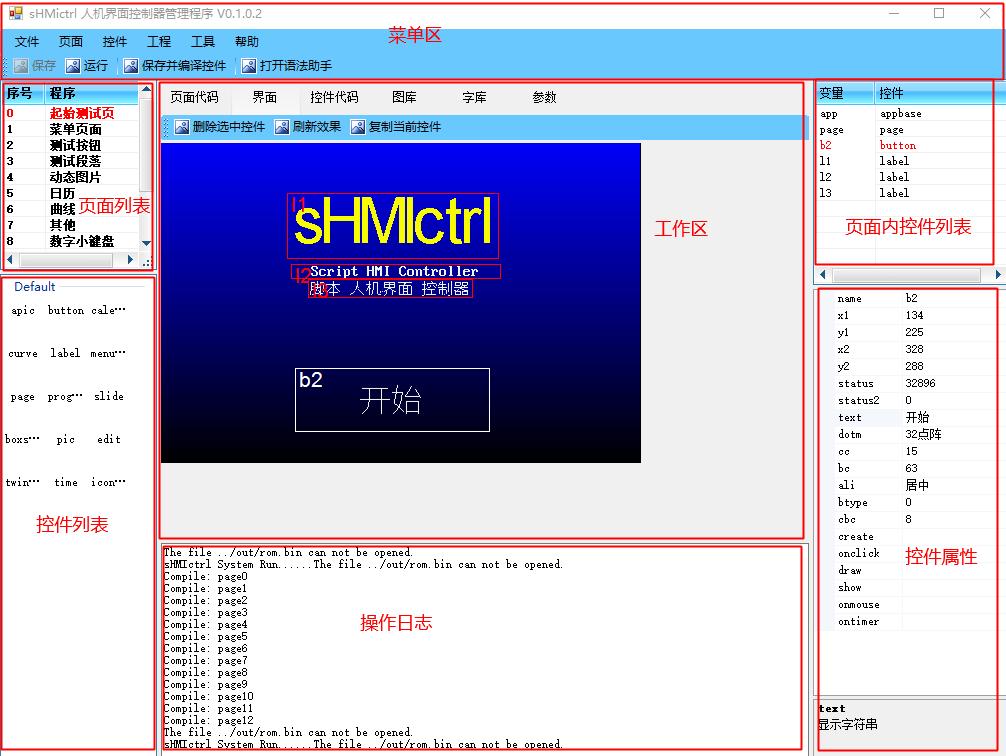
Task: Click the 运行 run toolbar icon
Action: click(72, 65)
